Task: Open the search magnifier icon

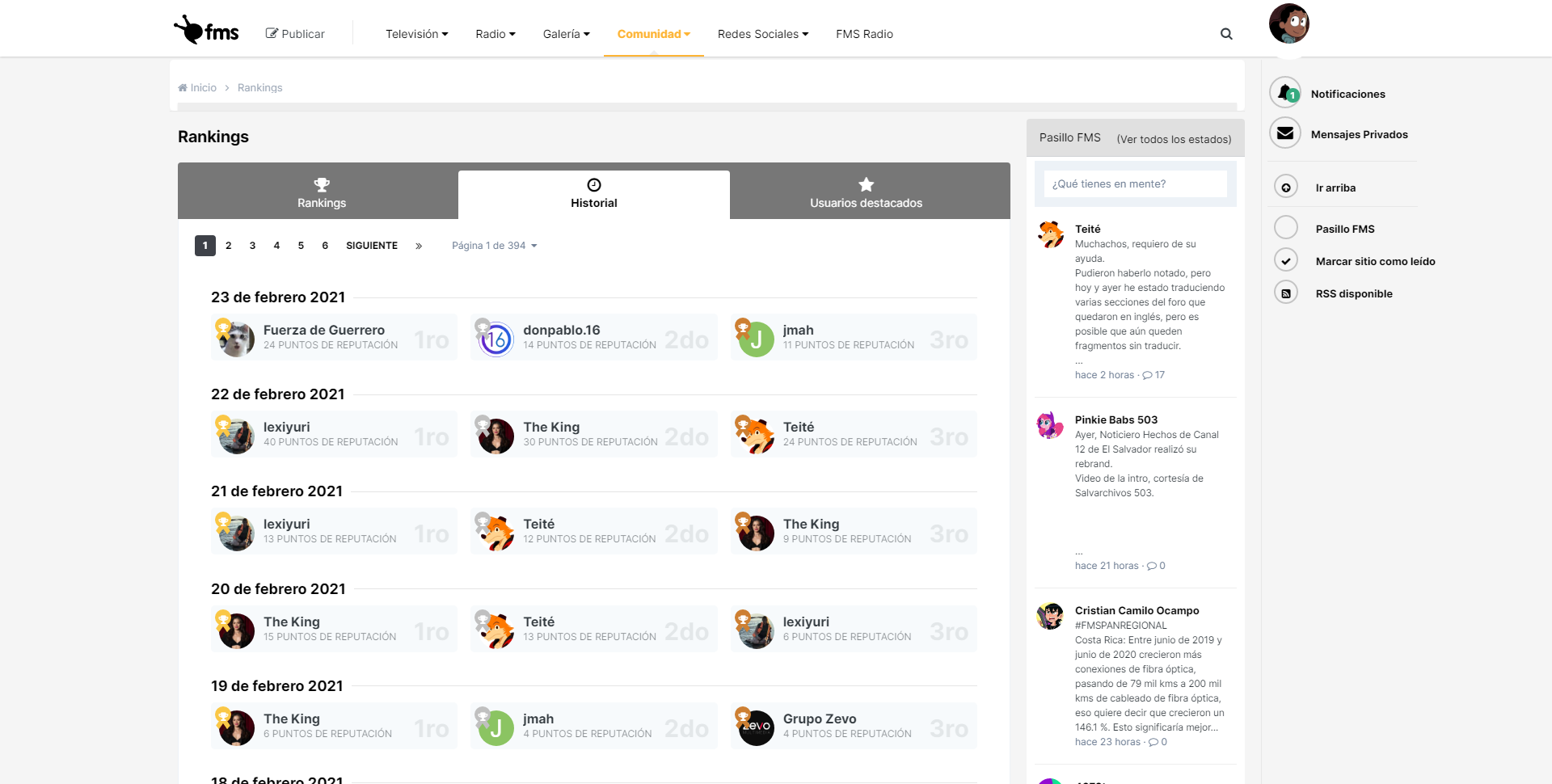Action: point(1226,34)
